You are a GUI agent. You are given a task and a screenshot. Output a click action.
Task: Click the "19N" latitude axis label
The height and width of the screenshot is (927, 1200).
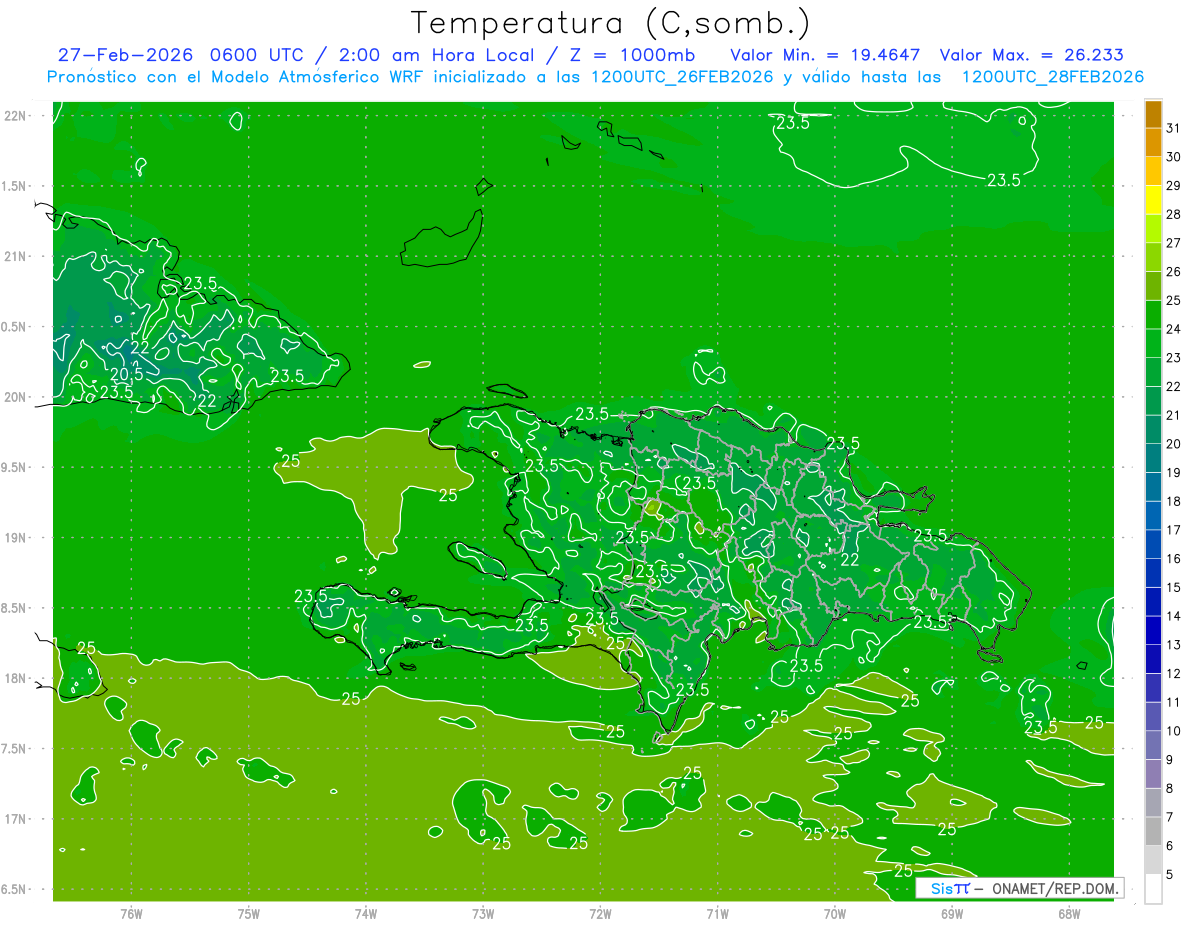point(16,538)
